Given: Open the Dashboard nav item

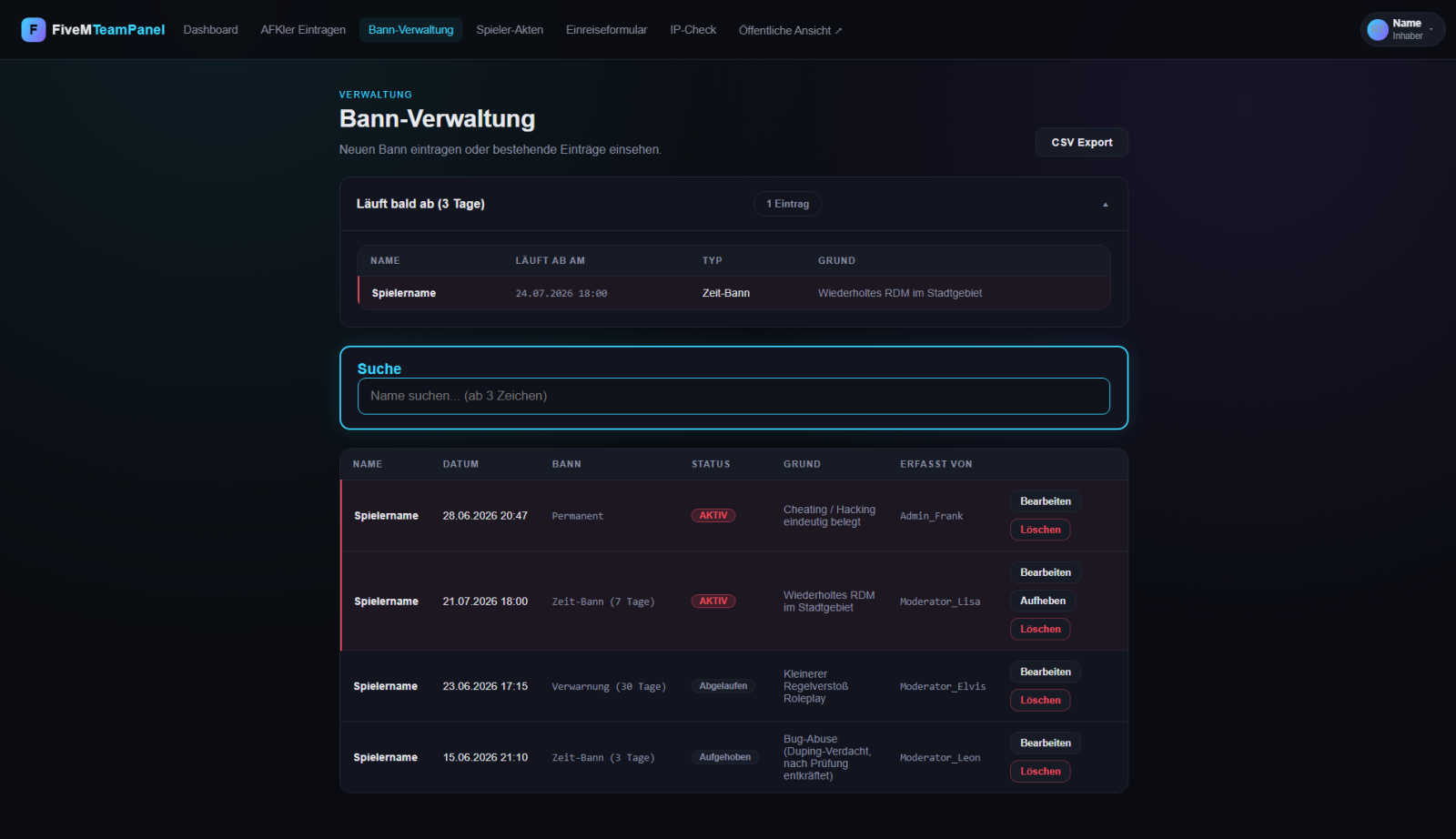Looking at the screenshot, I should coord(210,30).
